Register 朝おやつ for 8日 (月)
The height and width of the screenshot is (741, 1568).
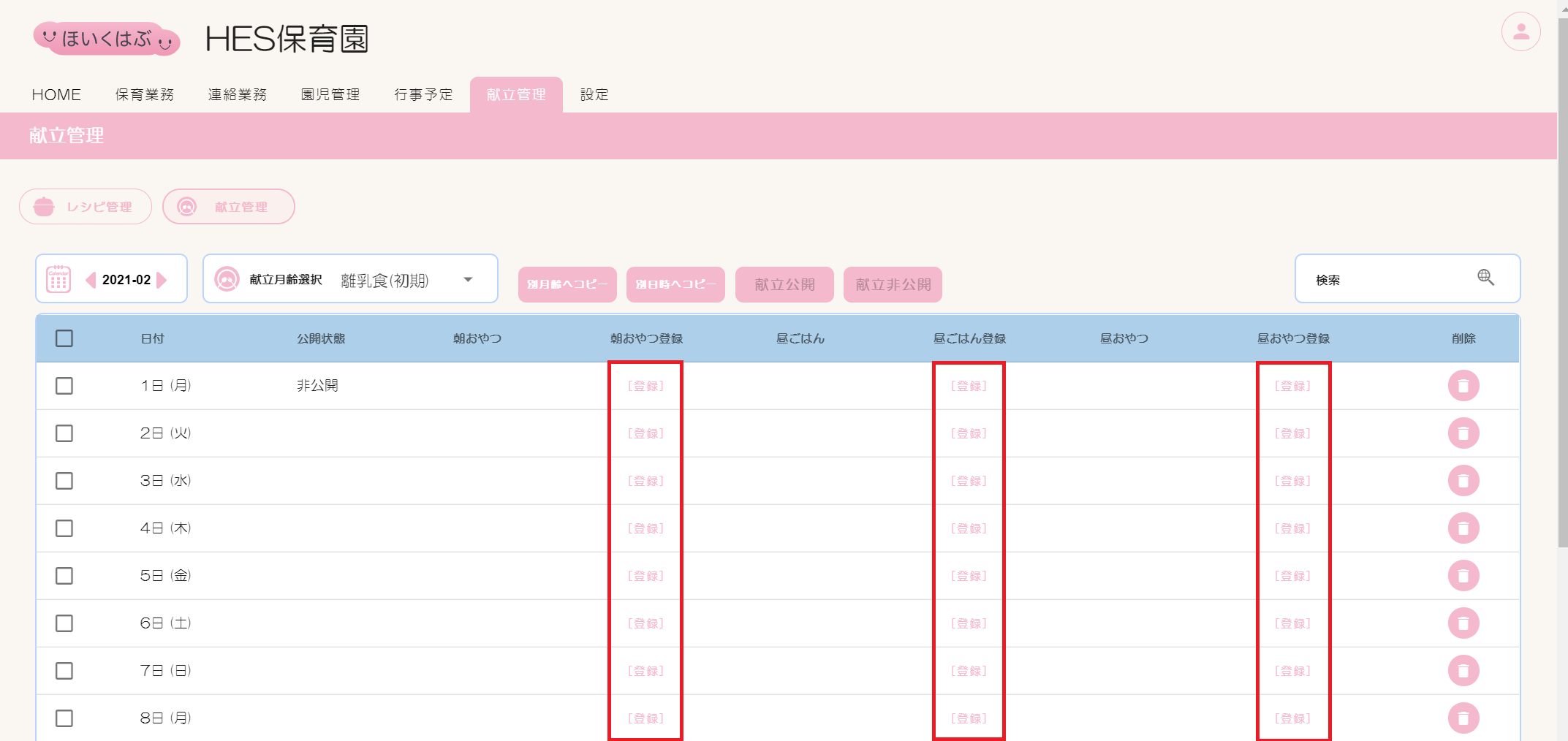pos(645,718)
